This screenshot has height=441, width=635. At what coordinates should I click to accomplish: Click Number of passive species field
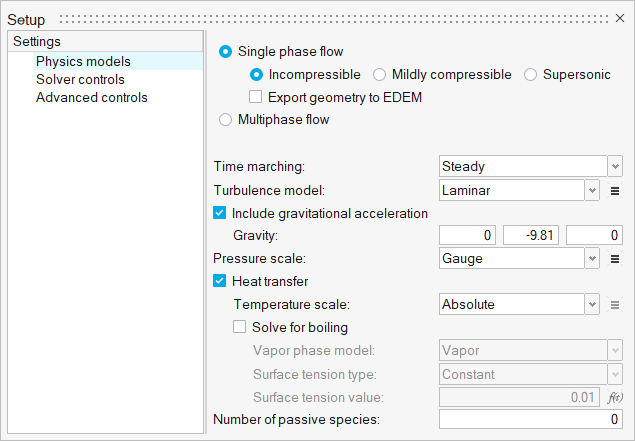point(531,419)
